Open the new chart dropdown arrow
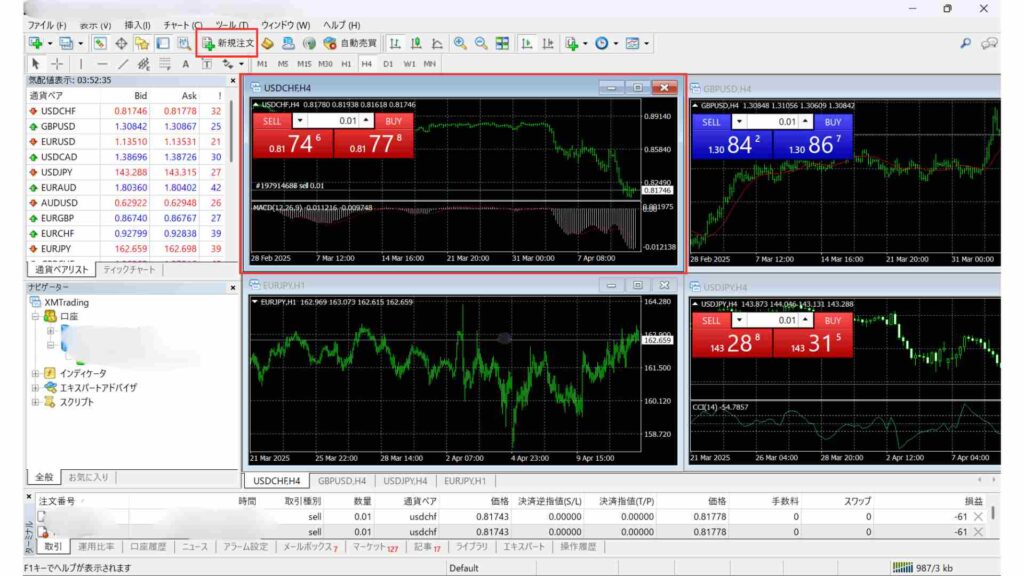The width and height of the screenshot is (1024, 576). point(50,43)
